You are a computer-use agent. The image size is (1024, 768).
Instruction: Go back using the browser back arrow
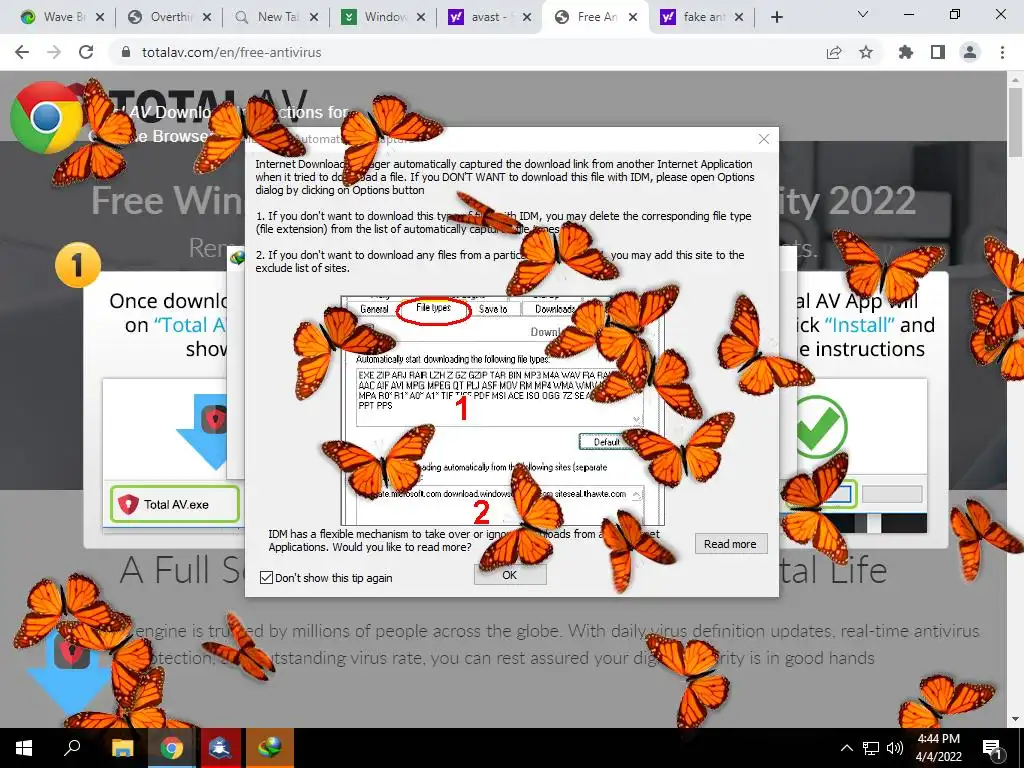[x=22, y=52]
